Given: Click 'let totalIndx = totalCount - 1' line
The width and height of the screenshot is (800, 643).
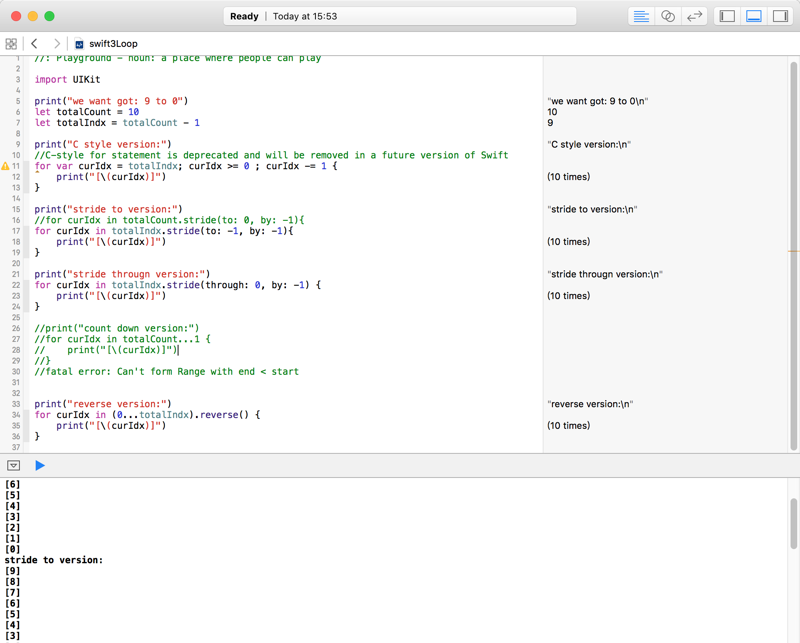Looking at the screenshot, I should coord(117,122).
